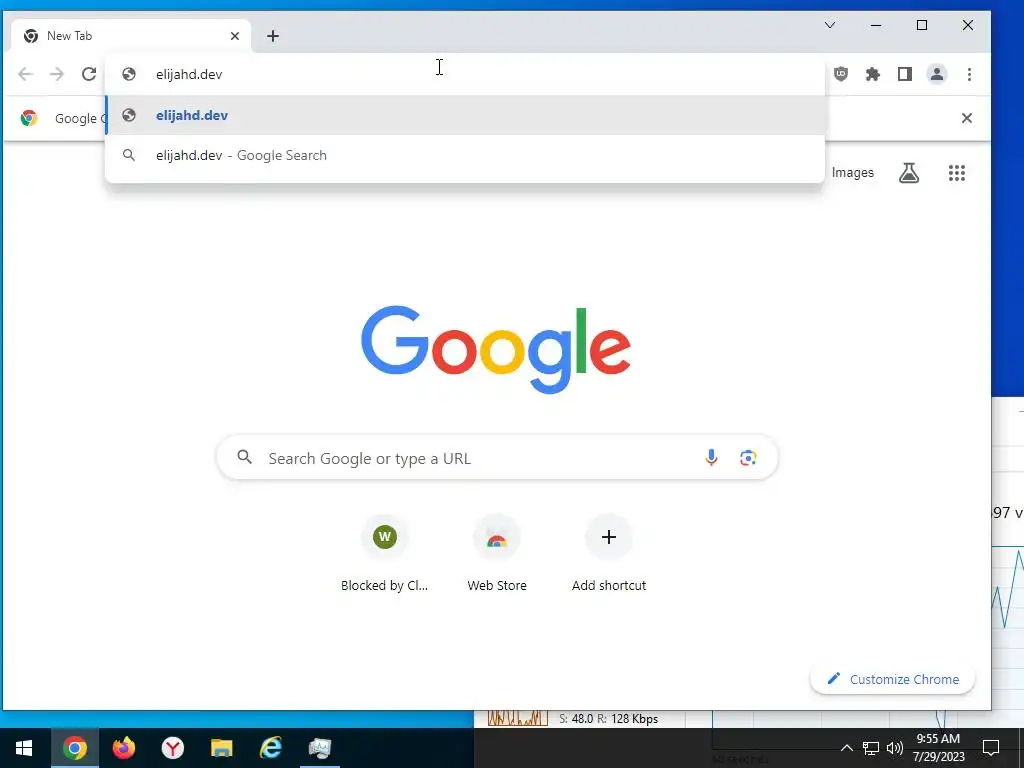Open the tab search chevron dropdown

(x=829, y=25)
